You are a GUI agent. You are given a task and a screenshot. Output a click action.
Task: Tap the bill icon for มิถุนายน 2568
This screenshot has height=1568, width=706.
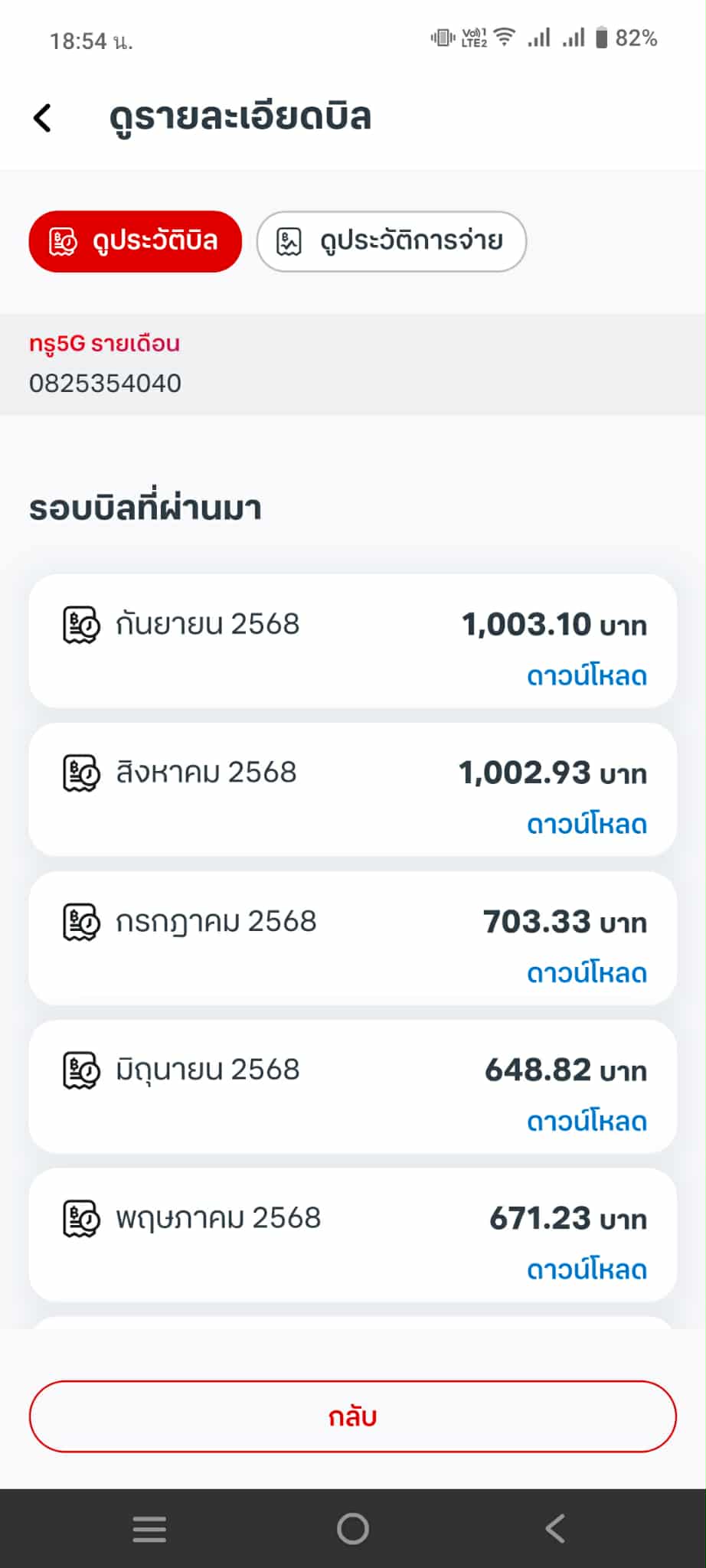[80, 1070]
